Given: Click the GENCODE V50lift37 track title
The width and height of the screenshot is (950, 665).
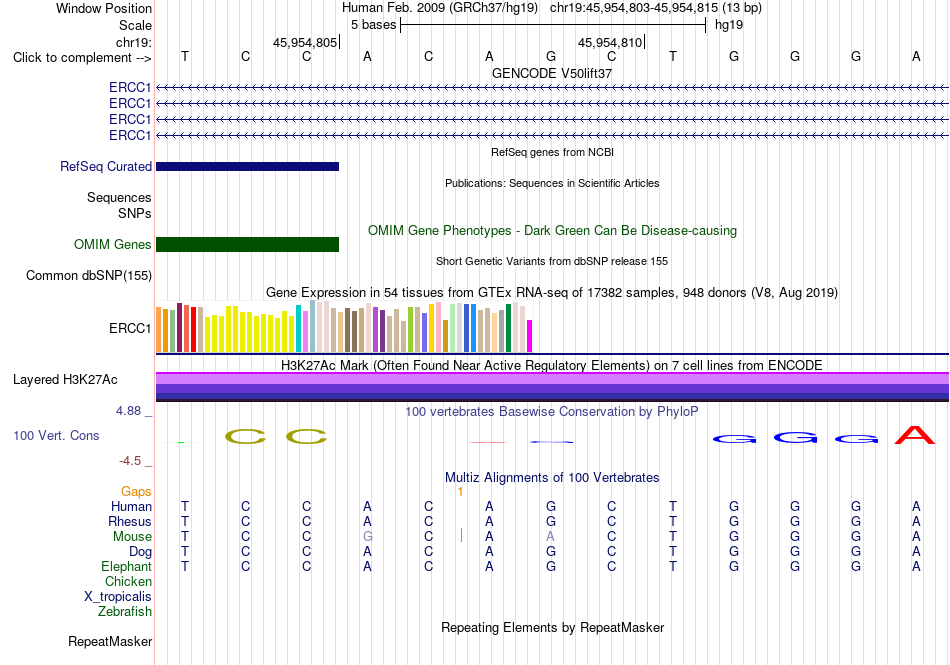Looking at the screenshot, I should tap(552, 73).
